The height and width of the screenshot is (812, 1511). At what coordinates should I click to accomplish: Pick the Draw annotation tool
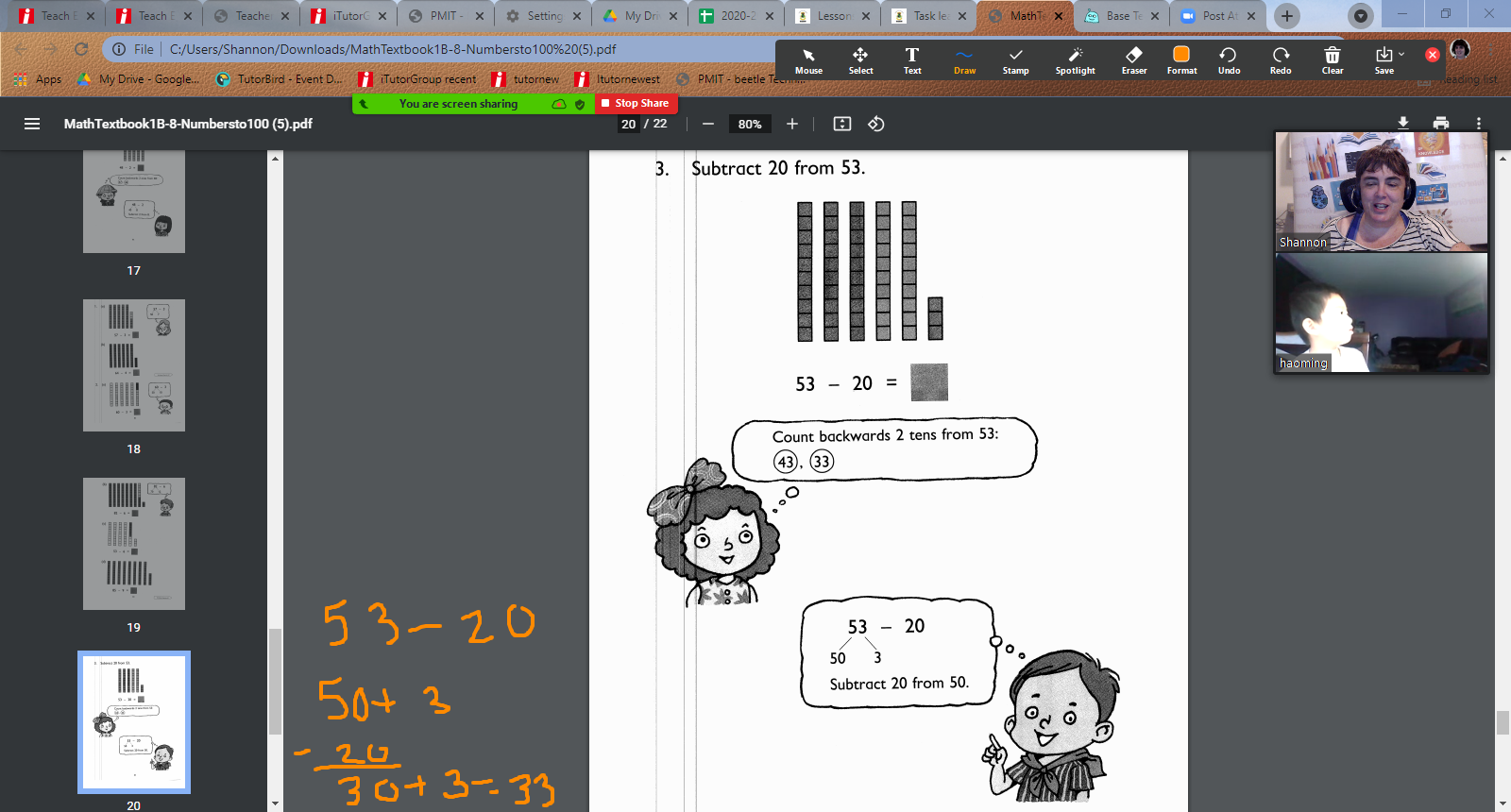click(x=964, y=60)
